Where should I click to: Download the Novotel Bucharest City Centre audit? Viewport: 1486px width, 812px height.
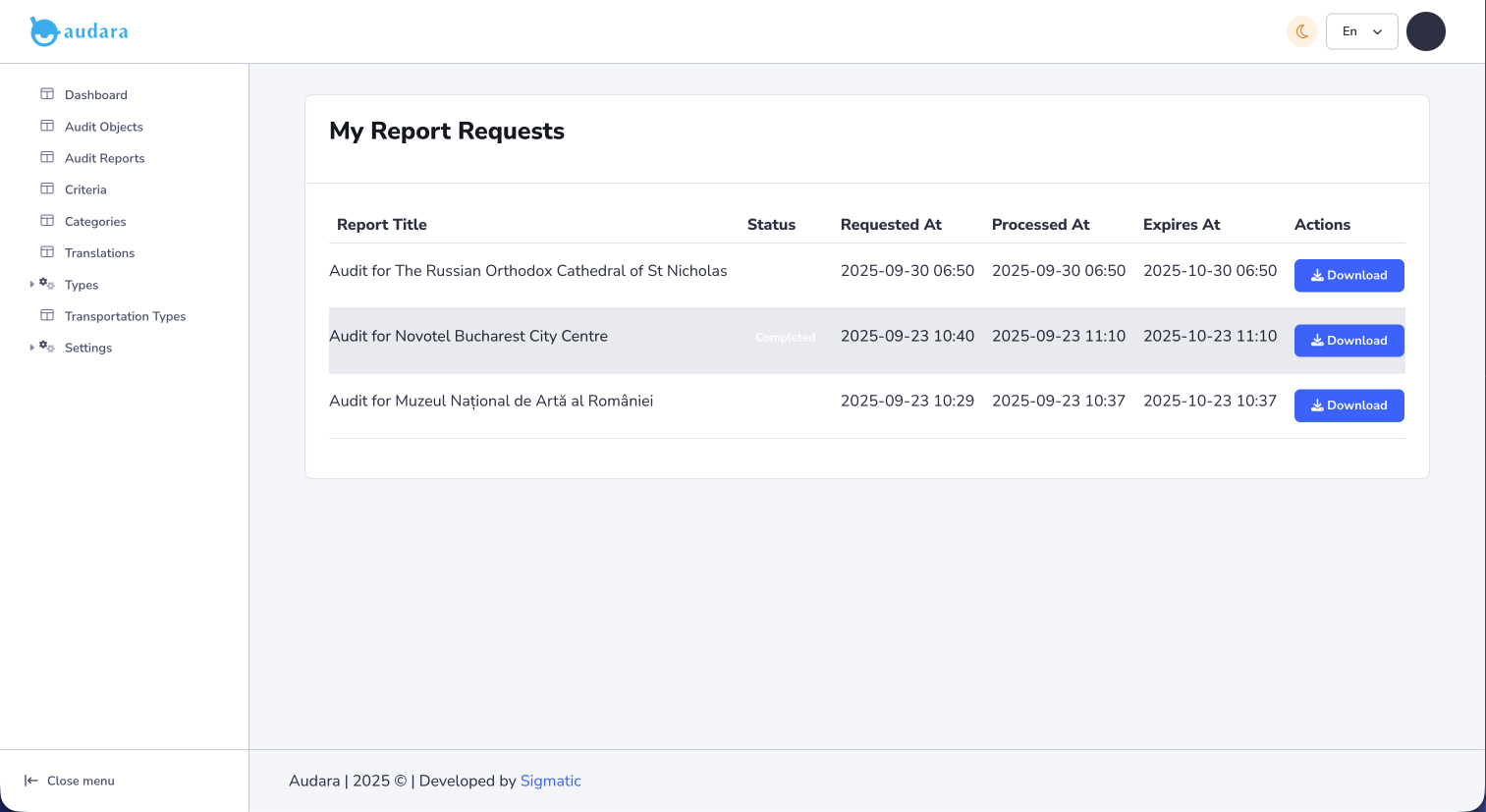(x=1348, y=341)
